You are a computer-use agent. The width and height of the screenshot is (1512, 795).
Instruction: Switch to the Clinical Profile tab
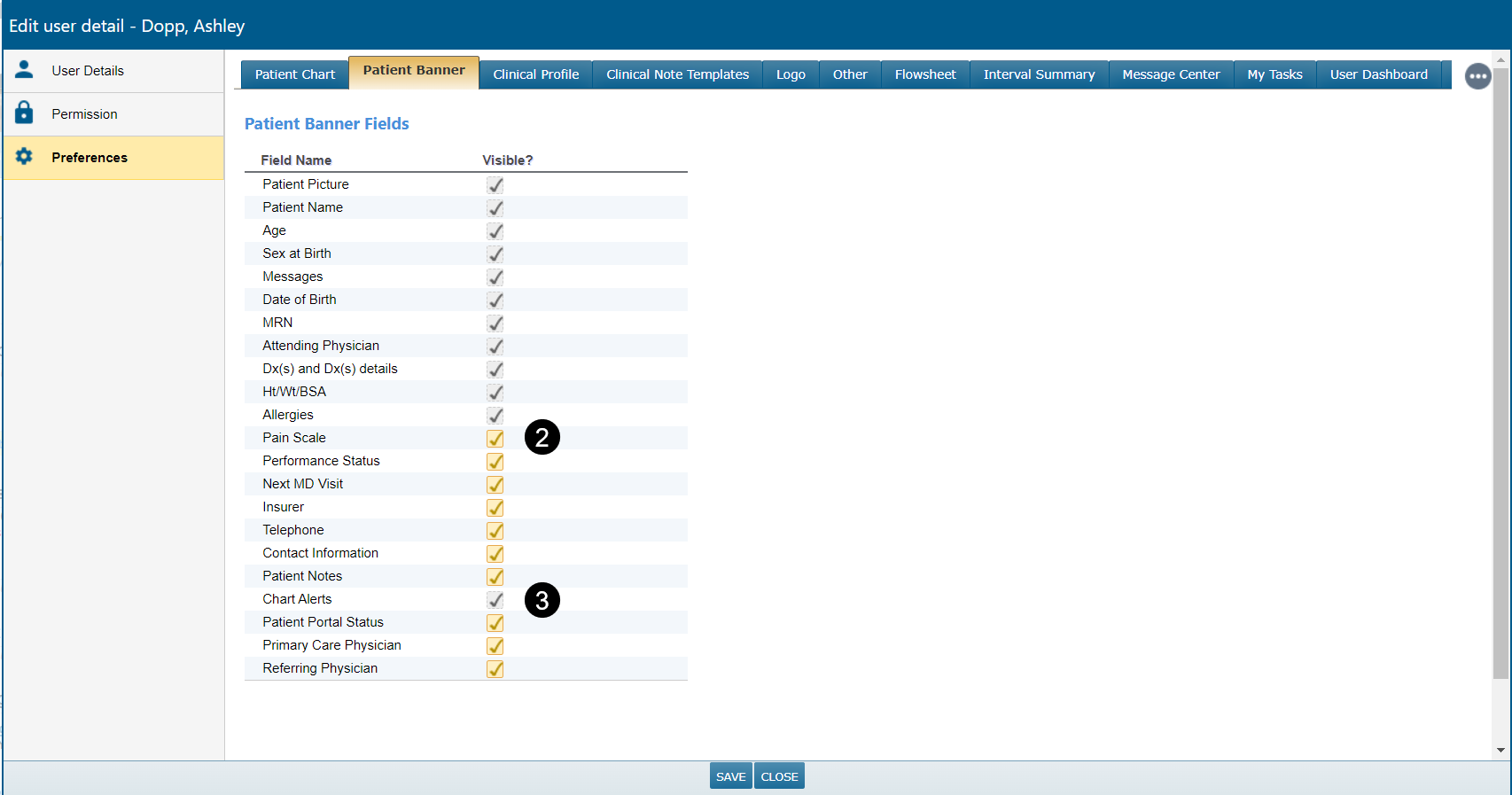pyautogui.click(x=535, y=74)
